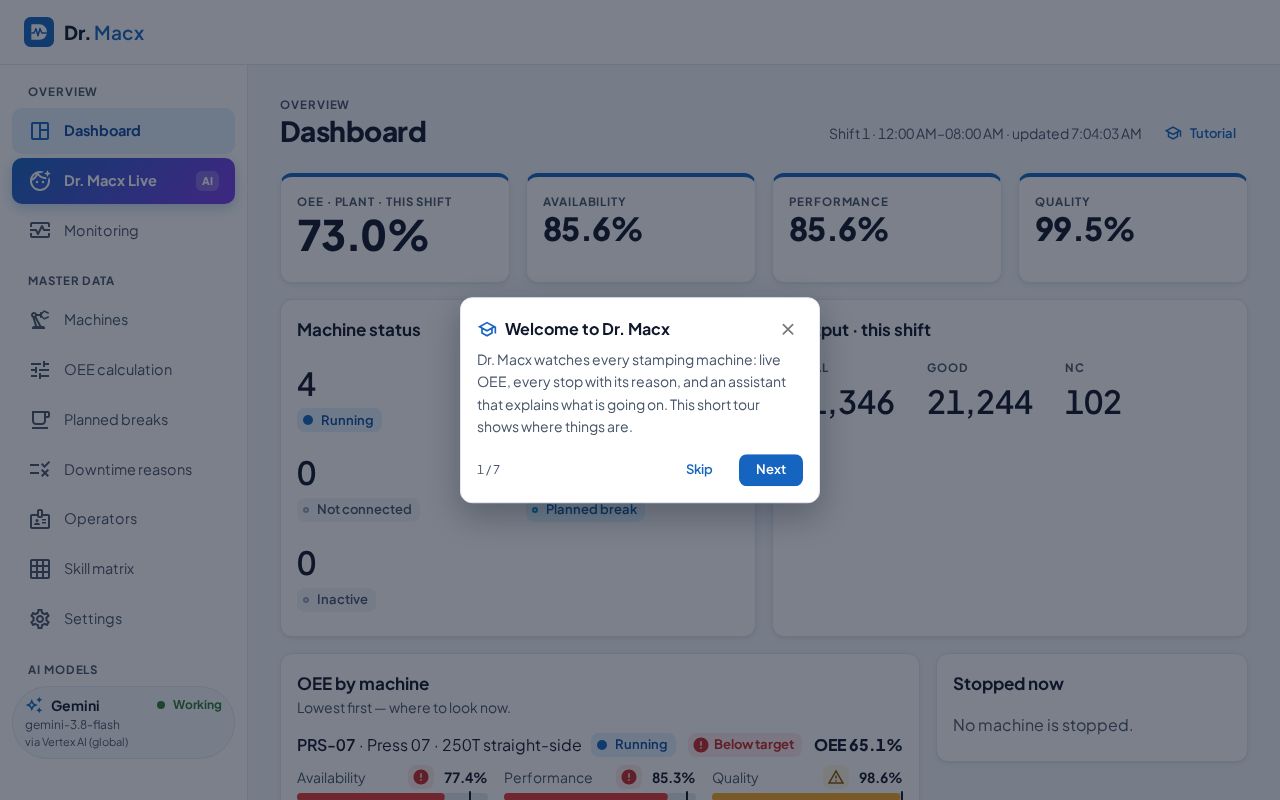Click the Operators badge icon
The image size is (1280, 800).
click(40, 519)
